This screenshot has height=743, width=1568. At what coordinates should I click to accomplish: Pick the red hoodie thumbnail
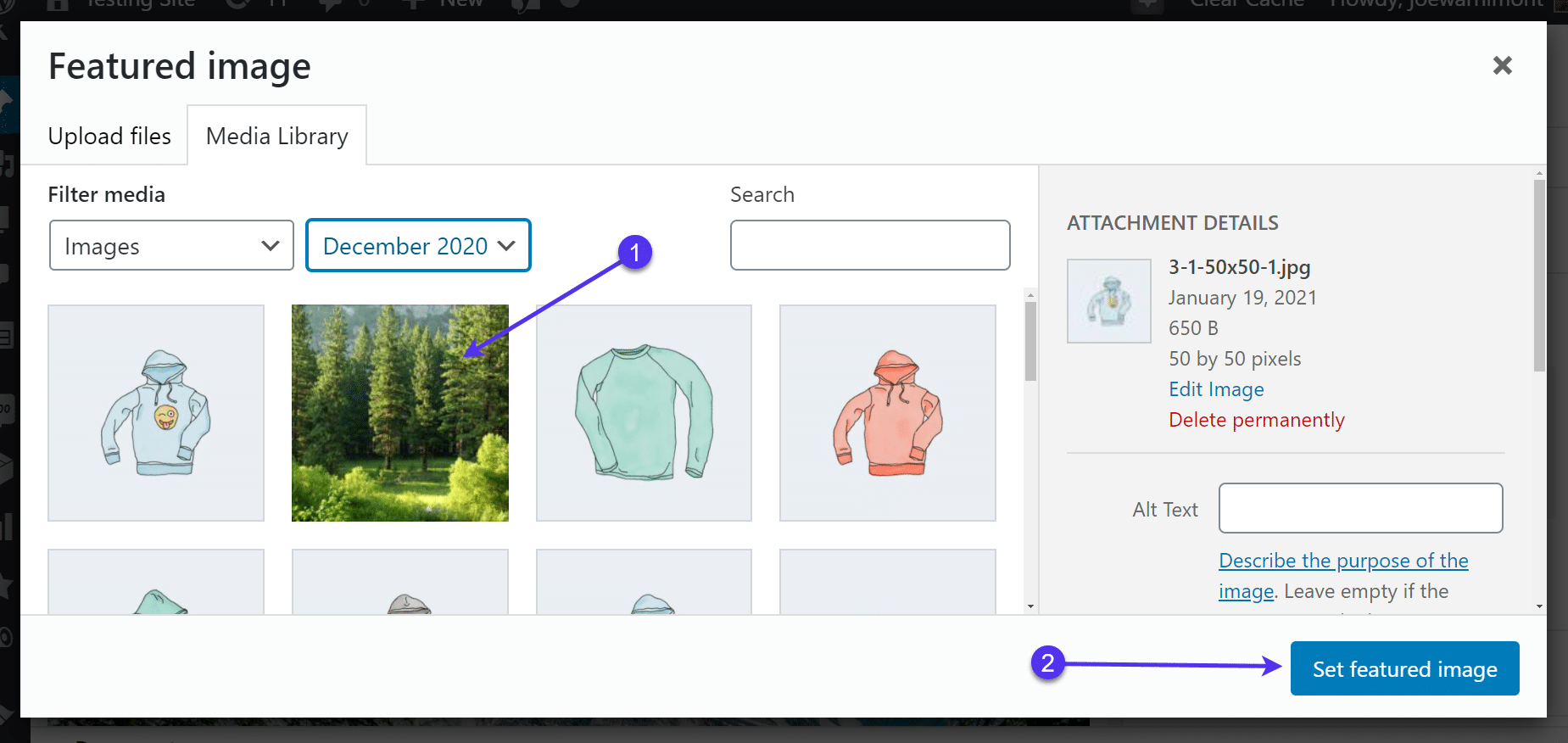[887, 413]
